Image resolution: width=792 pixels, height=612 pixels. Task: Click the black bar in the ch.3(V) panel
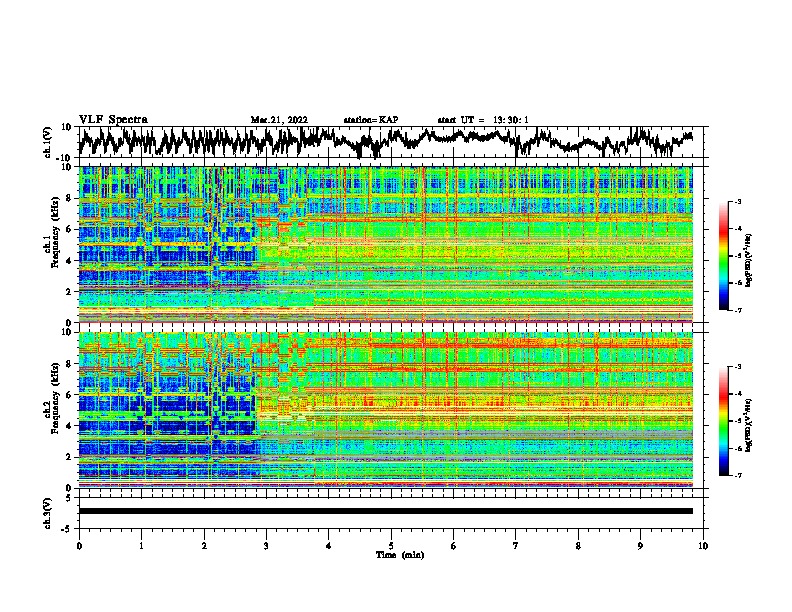386,511
